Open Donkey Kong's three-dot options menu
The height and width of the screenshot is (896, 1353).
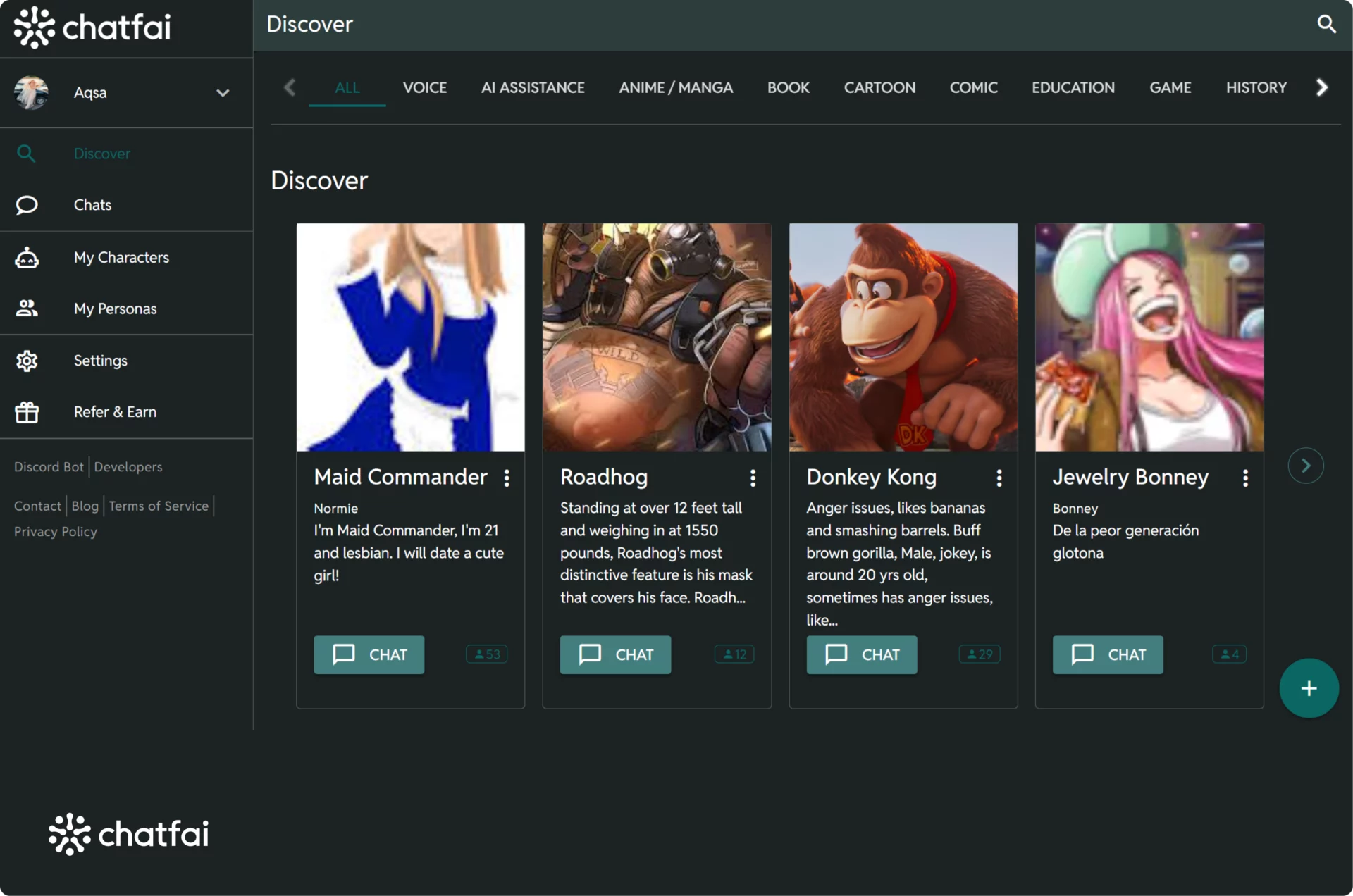[x=999, y=478]
